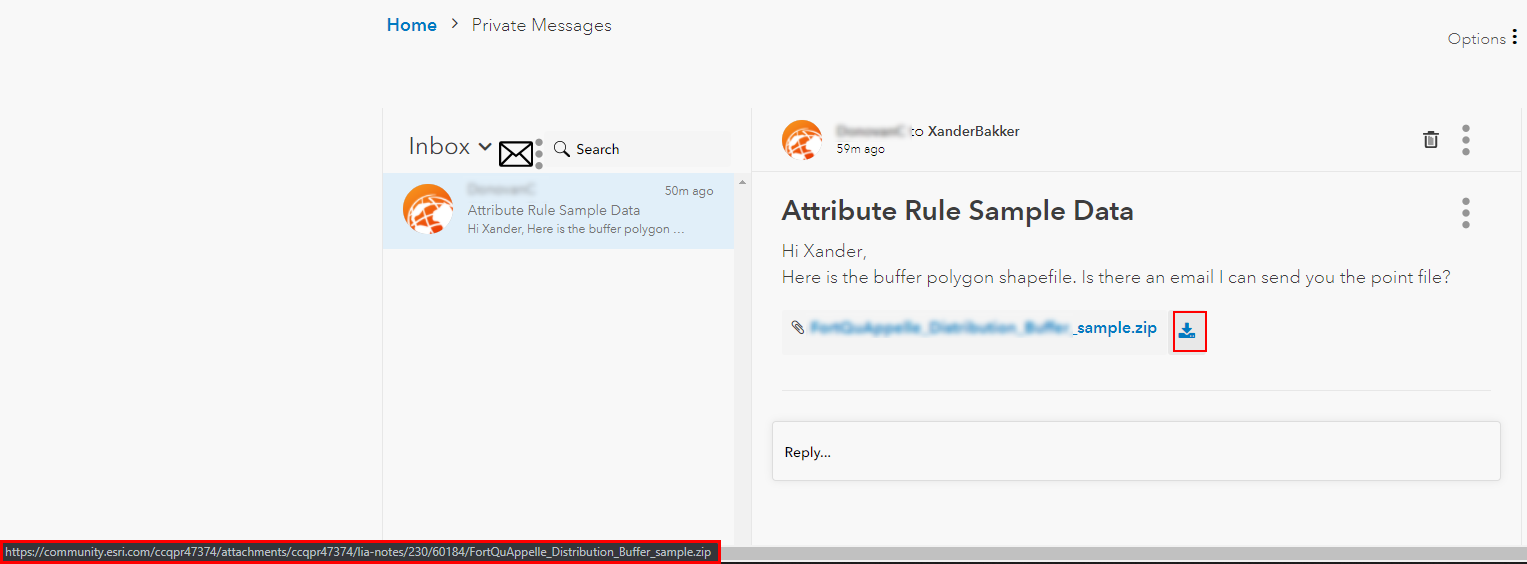The image size is (1527, 564).
Task: Open the three-dot menu beside the message title
Action: [x=1466, y=213]
